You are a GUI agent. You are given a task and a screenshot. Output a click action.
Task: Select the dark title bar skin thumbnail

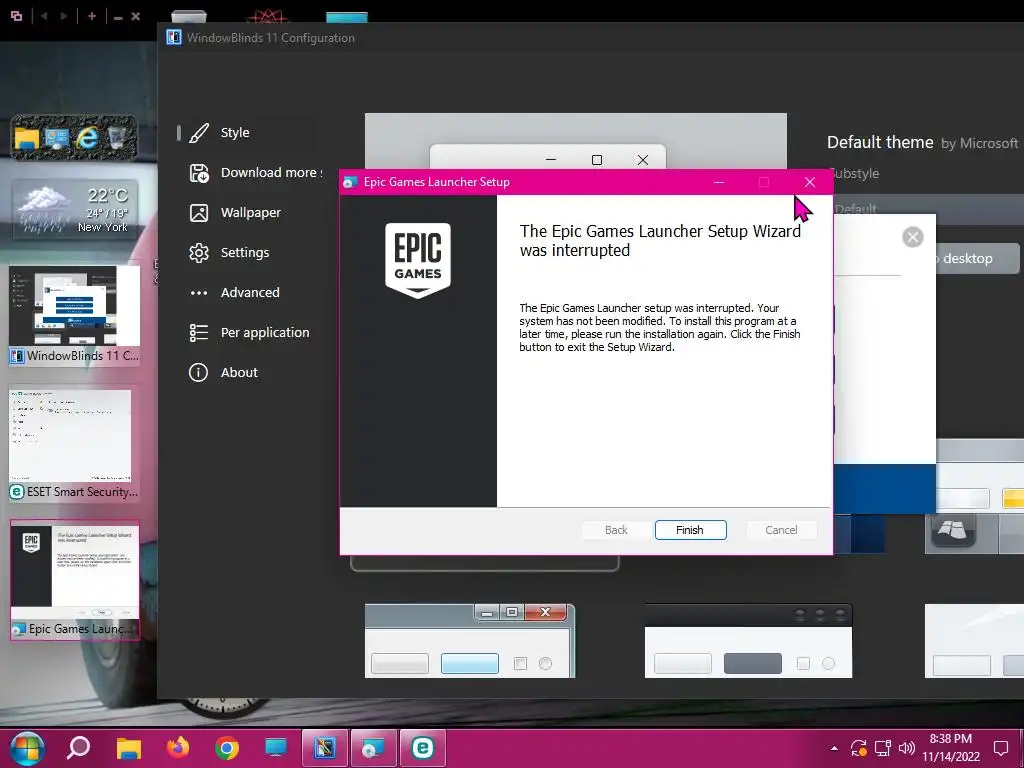[748, 641]
